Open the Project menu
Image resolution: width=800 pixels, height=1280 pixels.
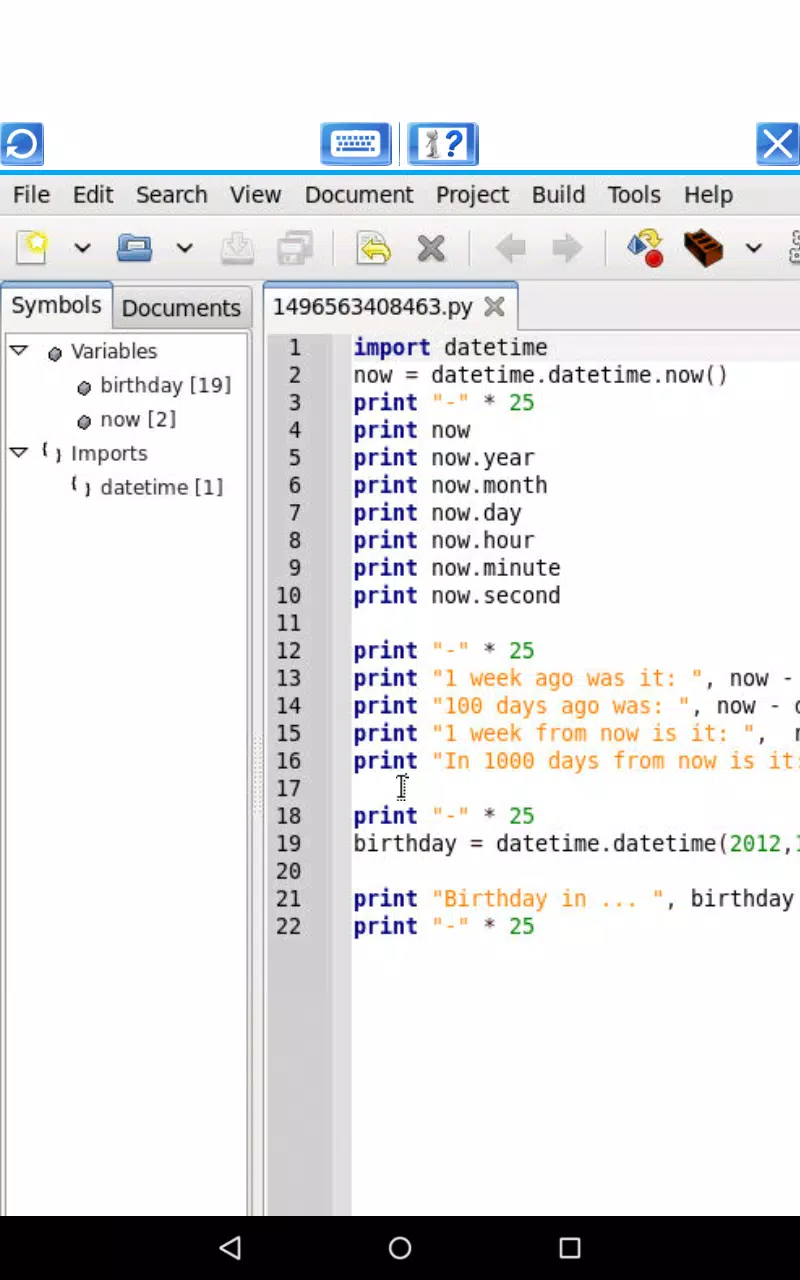pos(472,195)
